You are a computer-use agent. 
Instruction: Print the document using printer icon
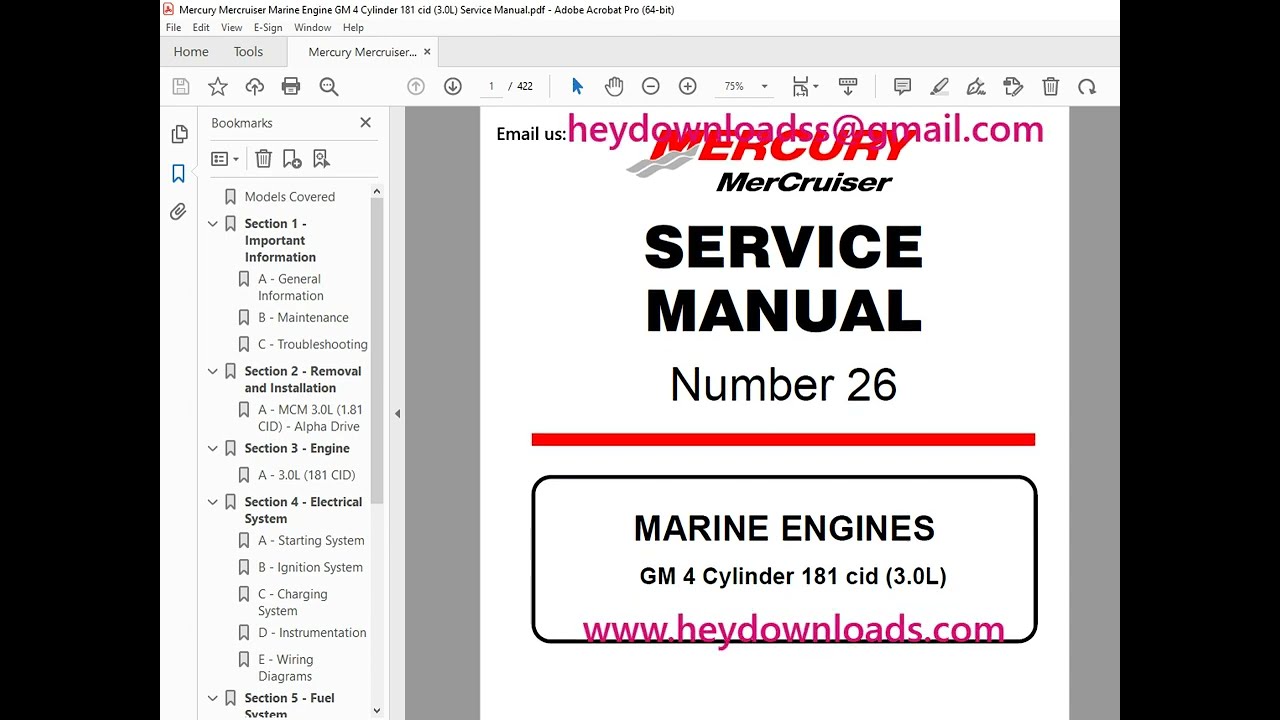291,87
